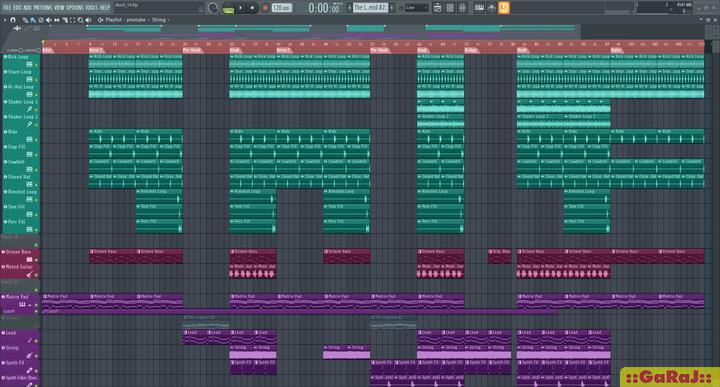The width and height of the screenshot is (720, 387).
Task: Select the Delete tool in Playlist toolbar
Action: coord(41,20)
